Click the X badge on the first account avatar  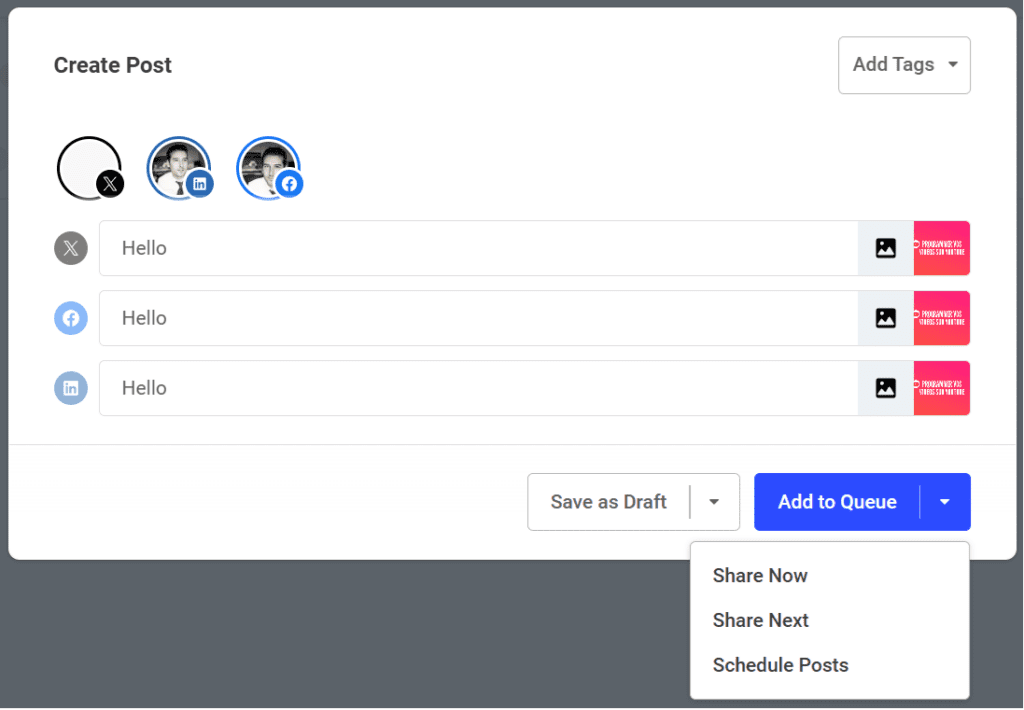110,183
